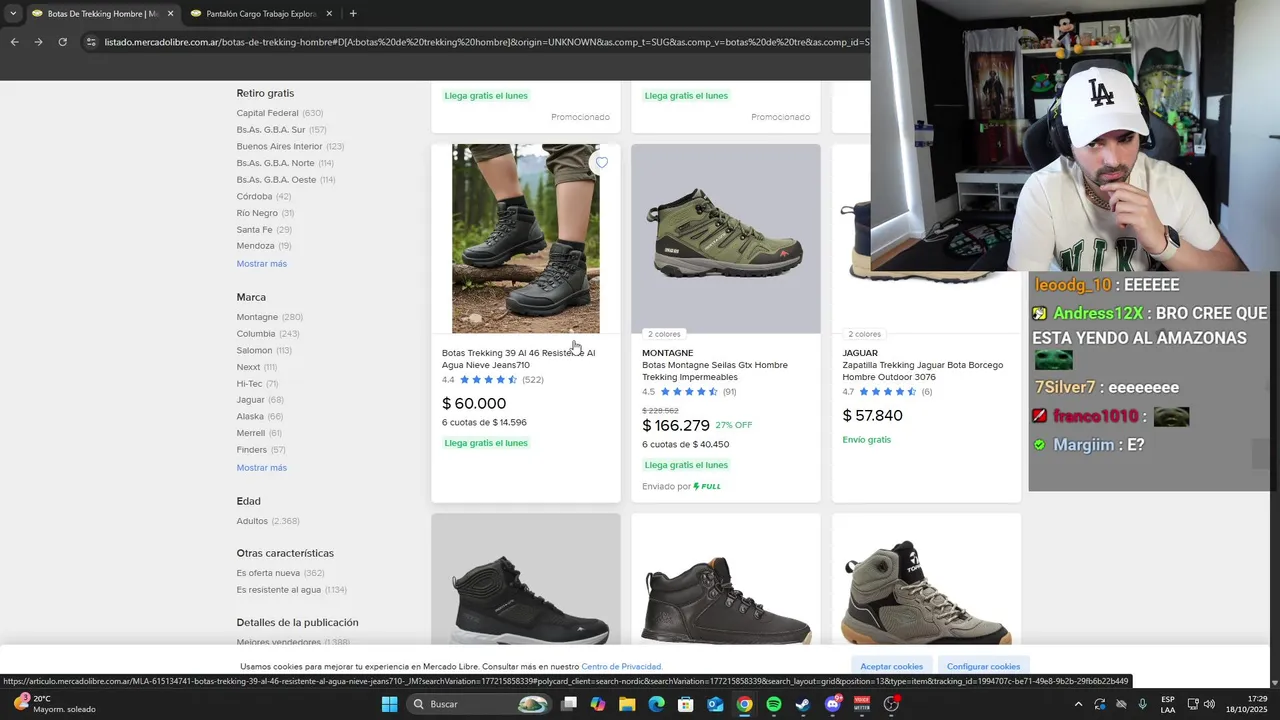Viewport: 1280px width, 720px height.
Task: Open Outlook from taskbar
Action: [715, 704]
